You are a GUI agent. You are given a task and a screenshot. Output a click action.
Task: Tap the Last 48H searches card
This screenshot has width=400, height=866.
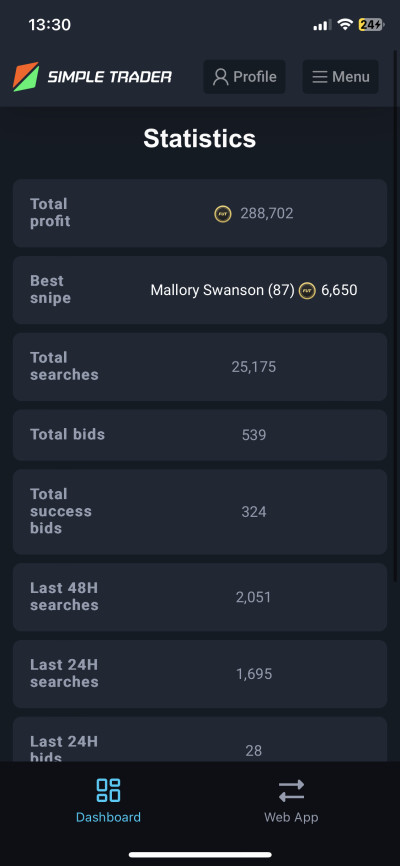[x=200, y=597]
